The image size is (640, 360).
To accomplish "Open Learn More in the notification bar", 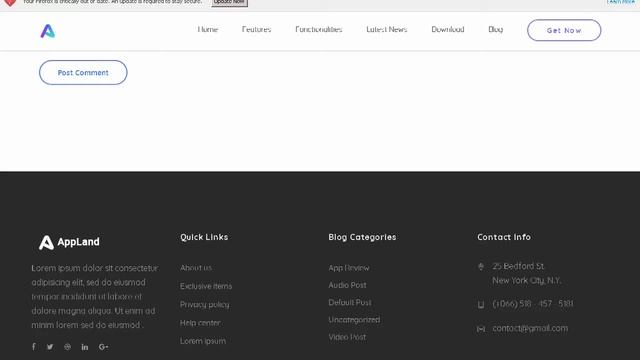I will [x=621, y=2].
